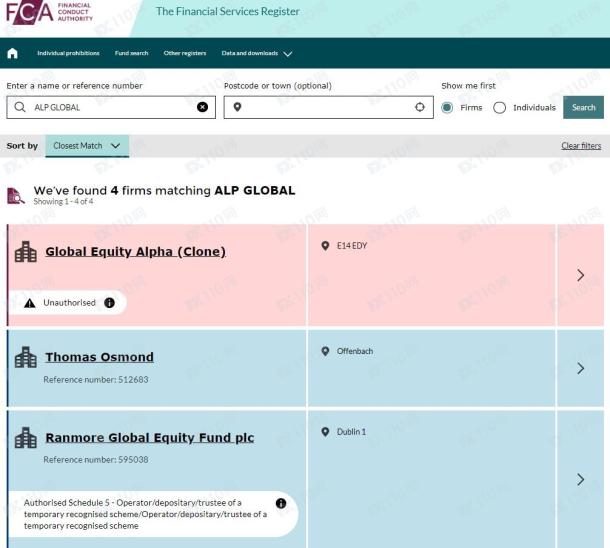The height and width of the screenshot is (548, 610).
Task: Open the Individual prohibitions menu item
Action: [68, 53]
